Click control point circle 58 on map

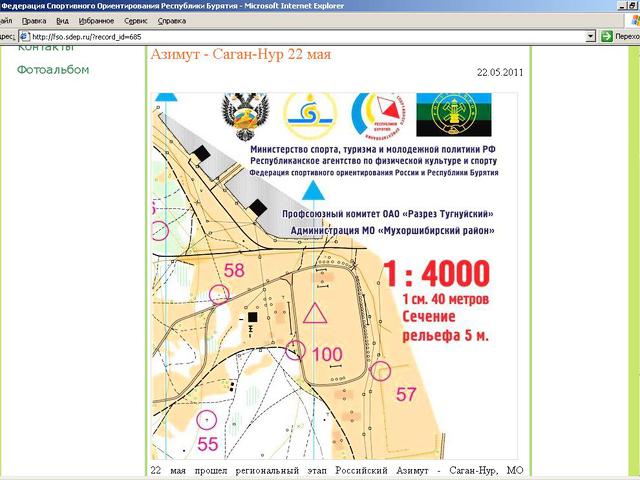coord(219,294)
